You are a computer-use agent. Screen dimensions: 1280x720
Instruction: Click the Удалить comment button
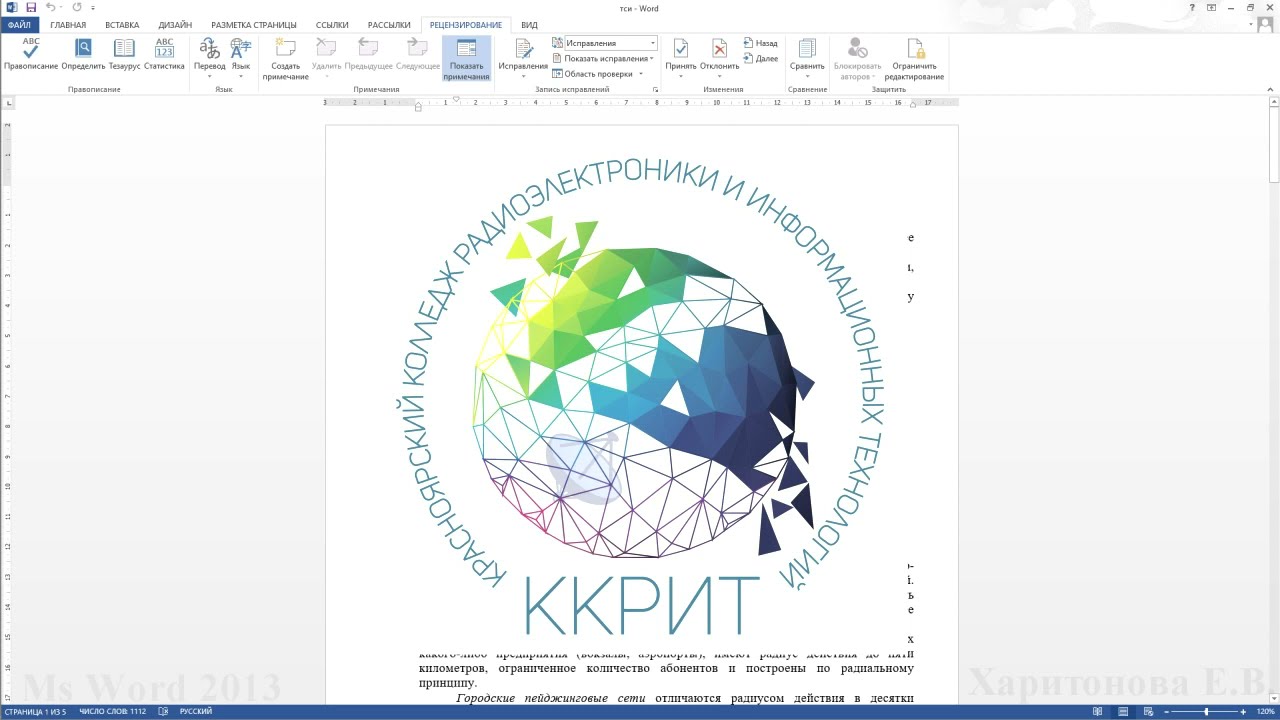point(326,58)
